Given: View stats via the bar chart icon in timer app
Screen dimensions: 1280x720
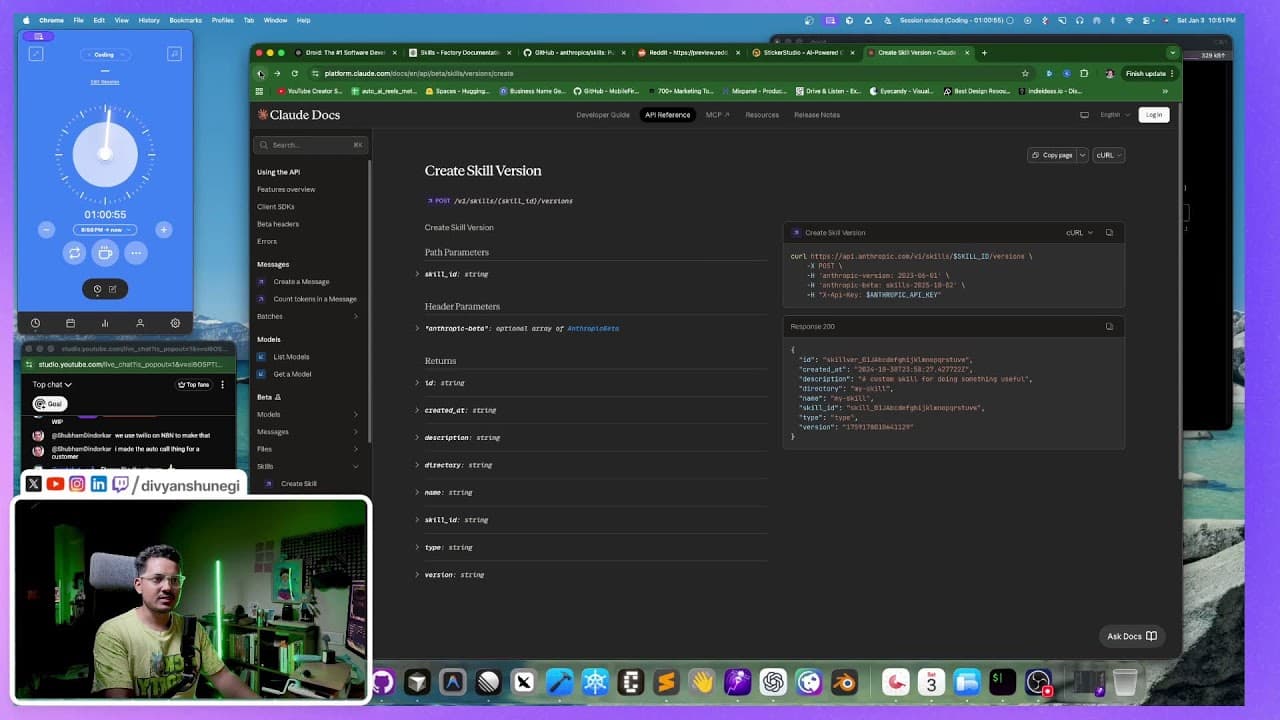Looking at the screenshot, I should pyautogui.click(x=105, y=322).
